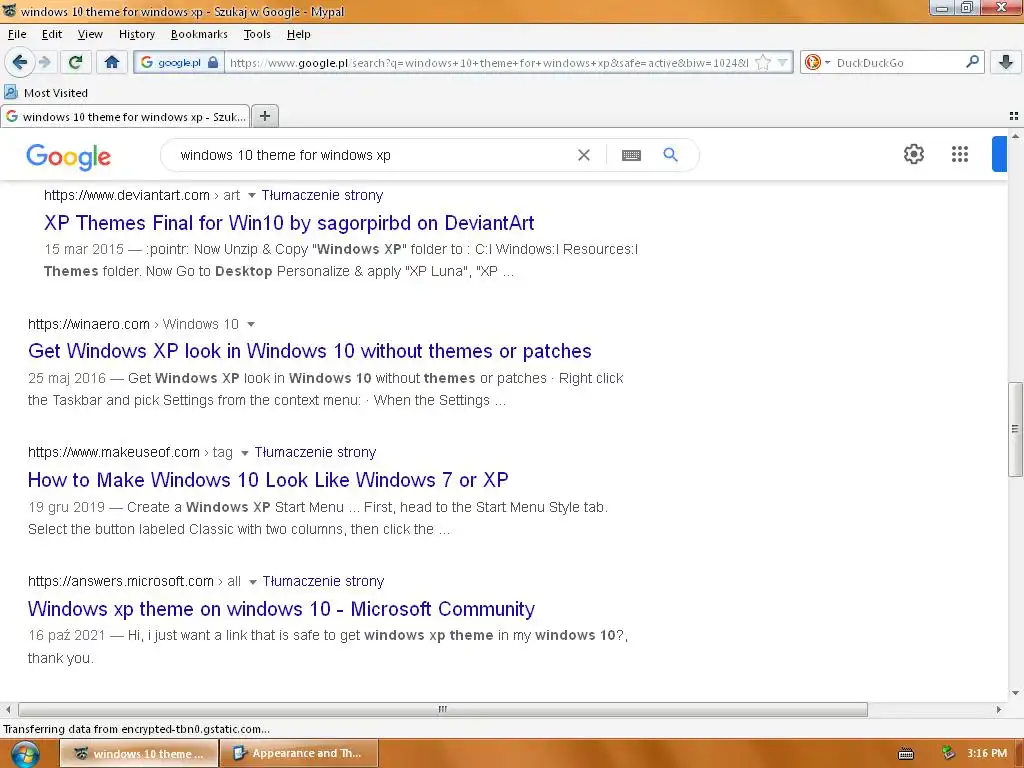Open Get Windows XP look winaero result
The width and height of the screenshot is (1024, 768).
point(310,351)
